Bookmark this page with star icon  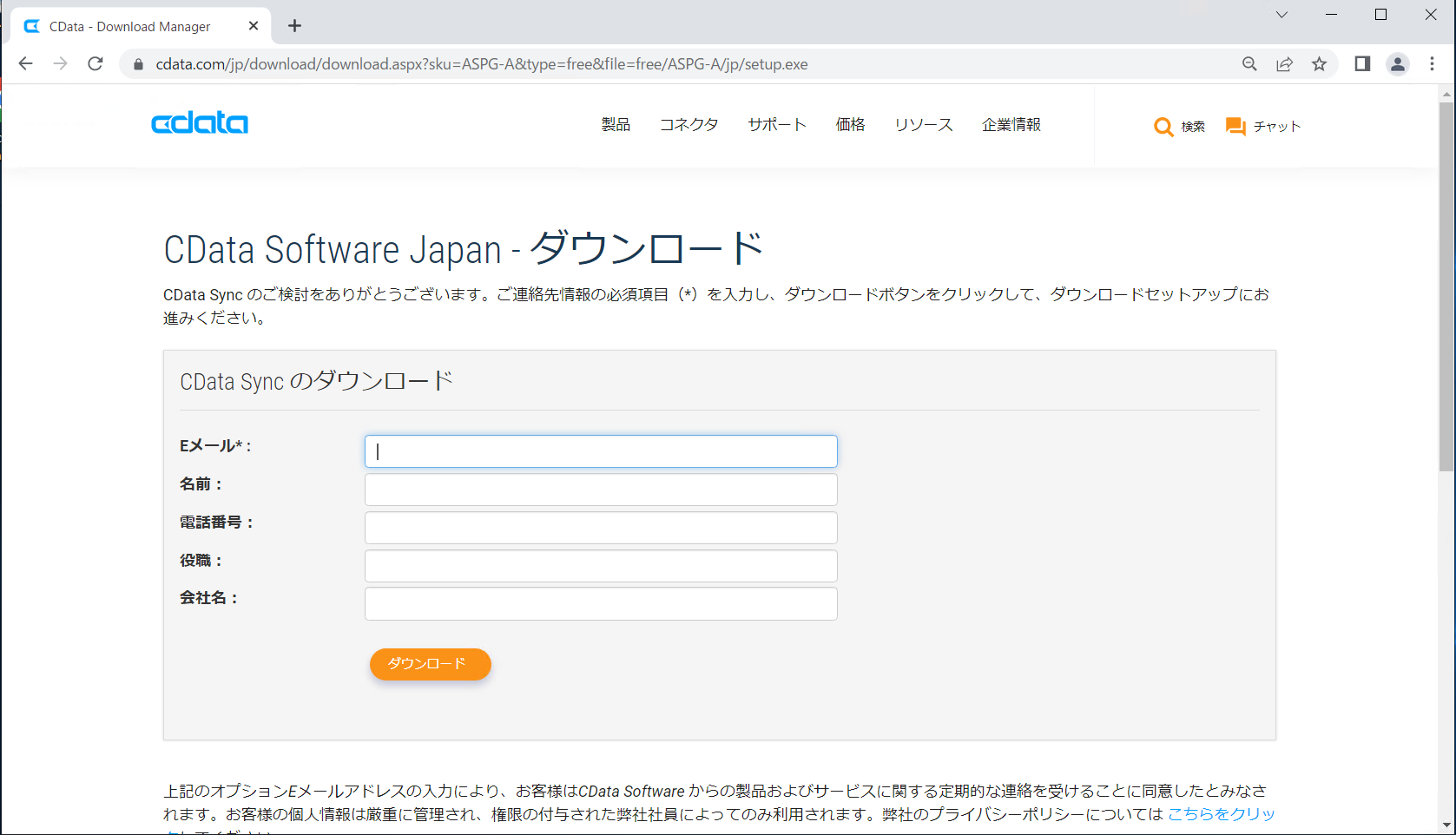click(1319, 64)
